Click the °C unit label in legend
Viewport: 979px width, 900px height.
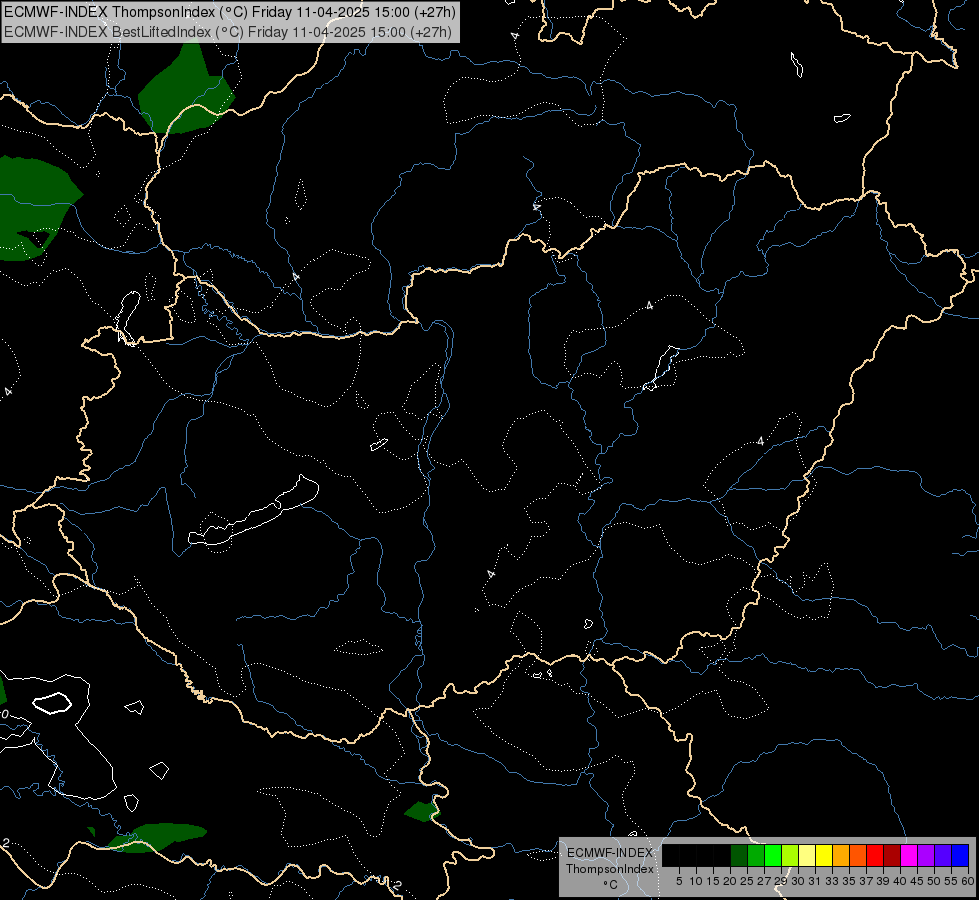click(611, 884)
